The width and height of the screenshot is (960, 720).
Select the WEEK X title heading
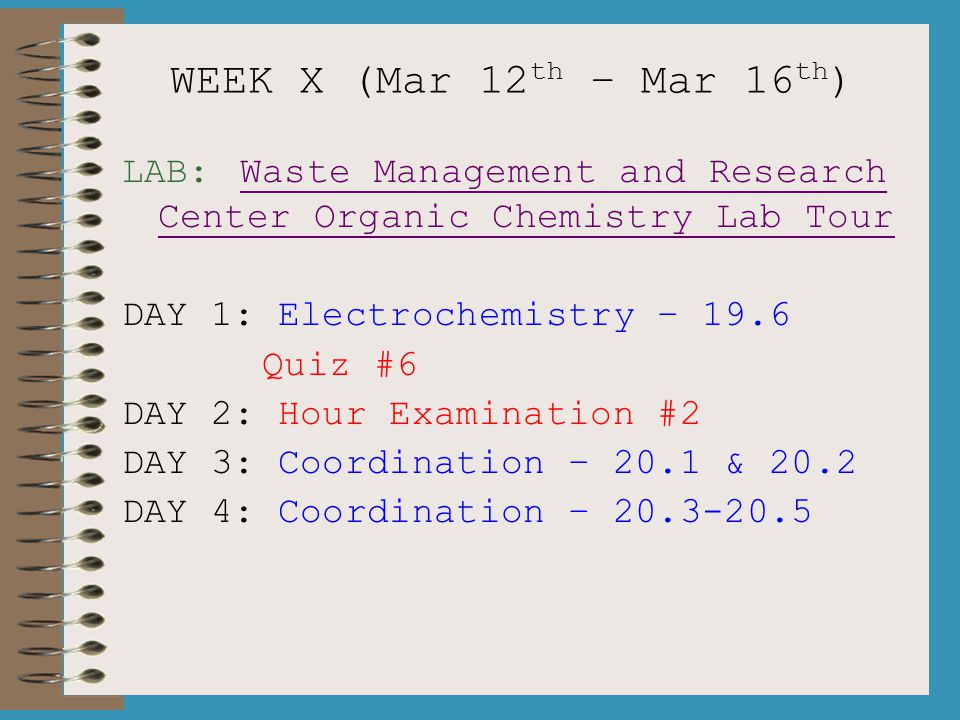(x=508, y=80)
